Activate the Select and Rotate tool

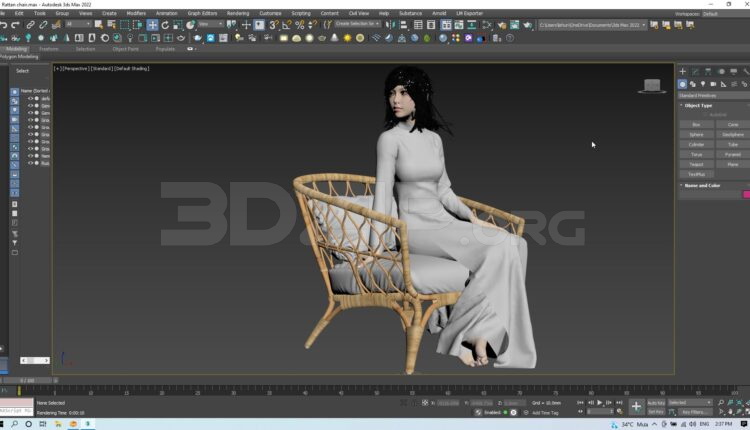[x=165, y=25]
